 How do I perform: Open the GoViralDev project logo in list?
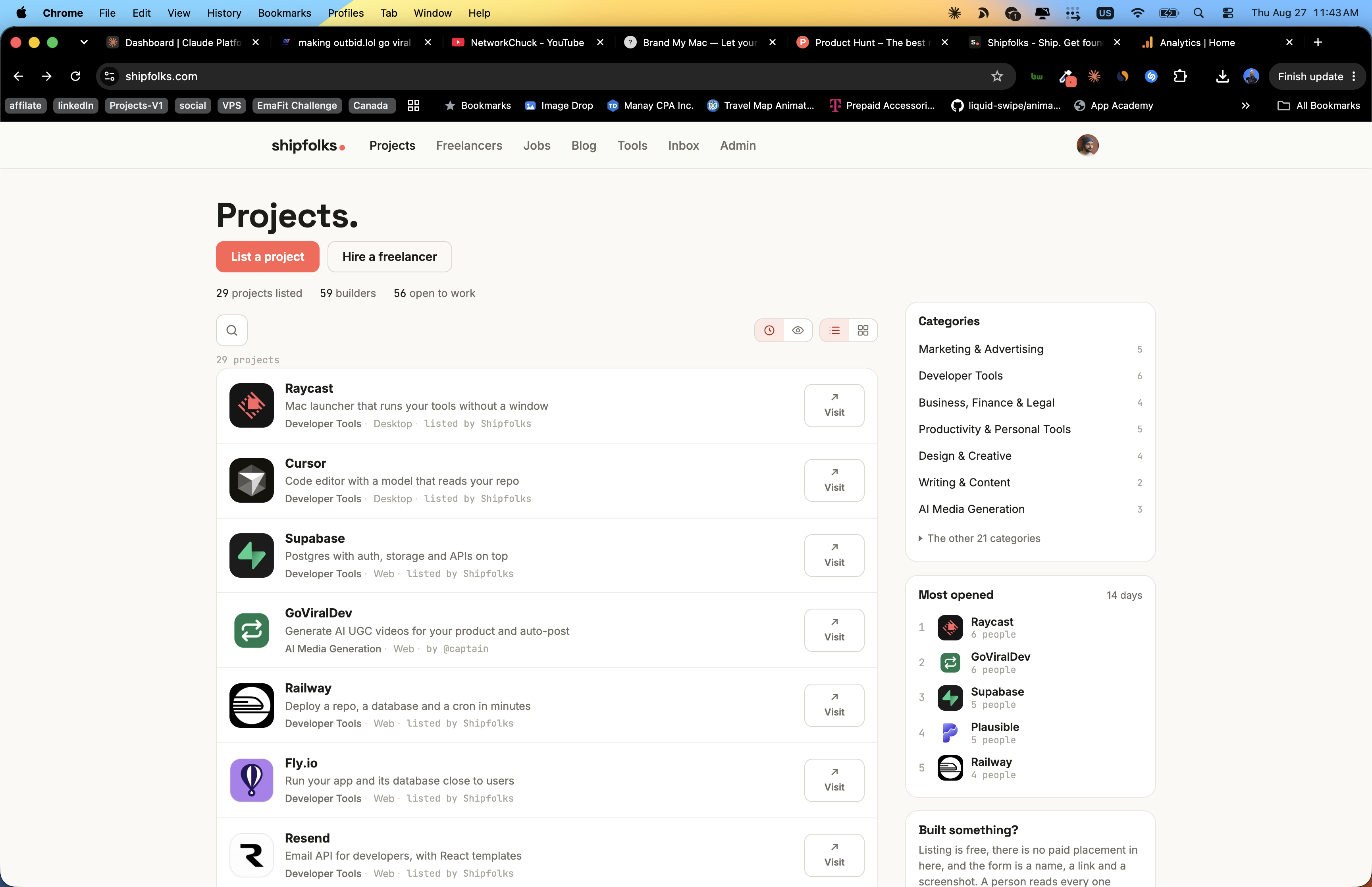pos(252,630)
